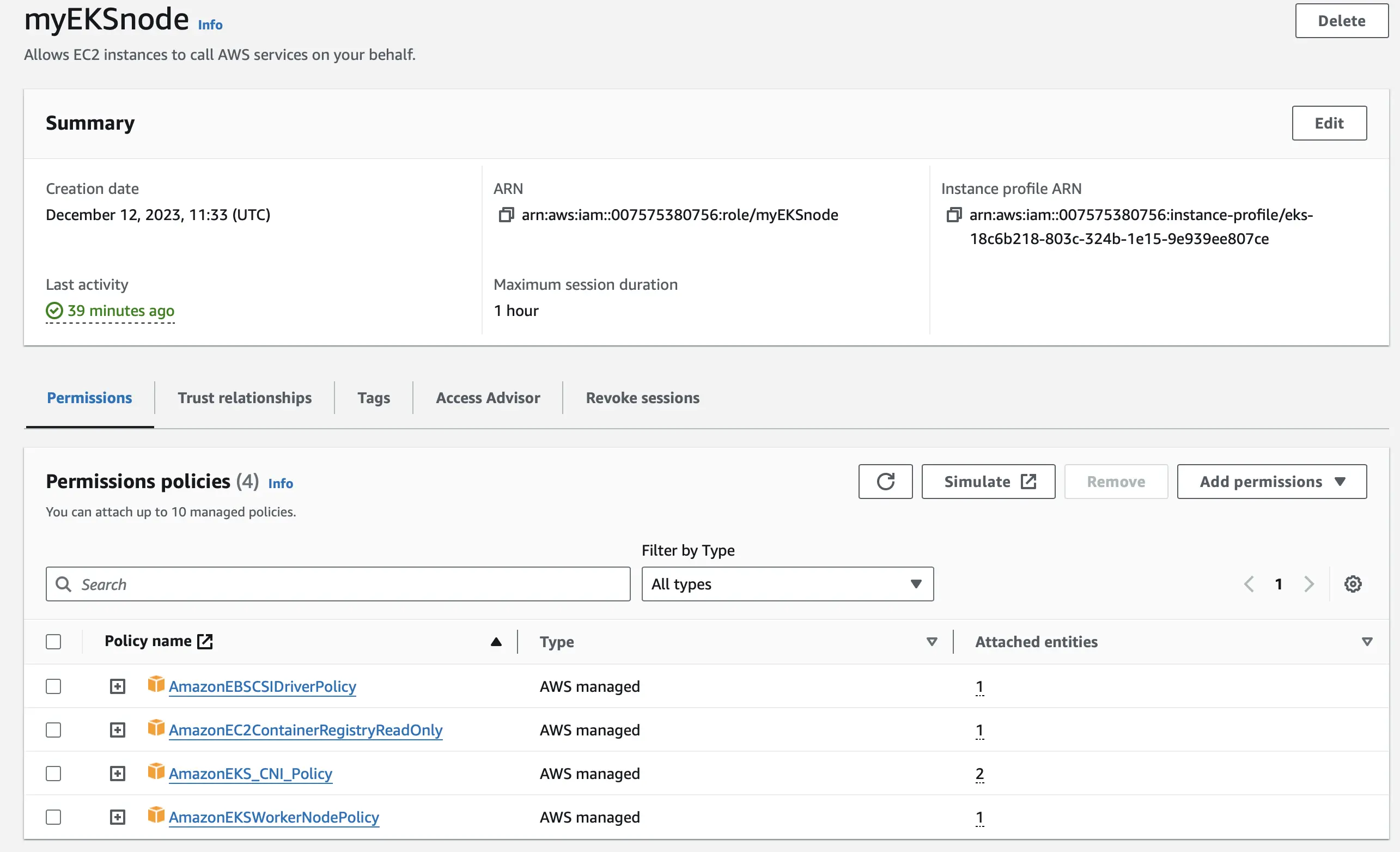The height and width of the screenshot is (852, 1400).
Task: Click the orange icon beside AmazonEKS_CNI_Policy
Action: [x=156, y=771]
